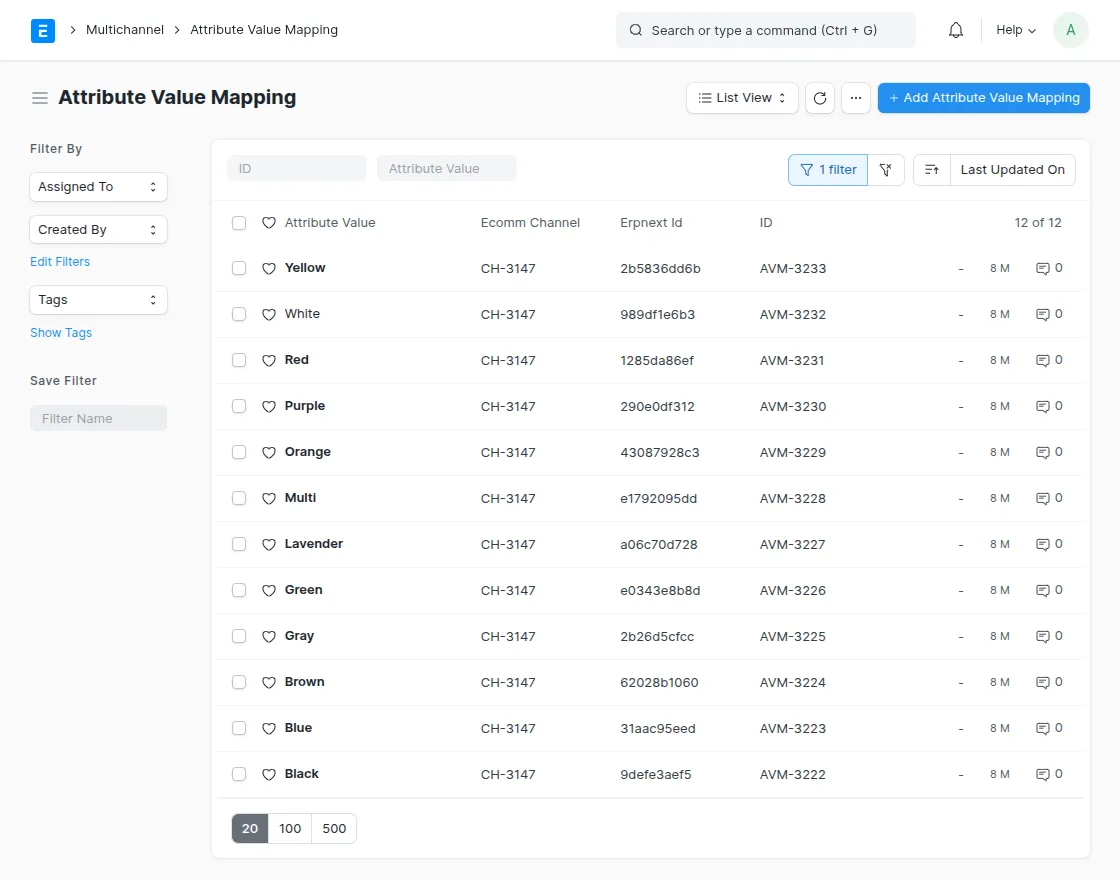Click Add Attribute Value Mapping
Viewport: 1120px width, 880px height.
click(983, 98)
